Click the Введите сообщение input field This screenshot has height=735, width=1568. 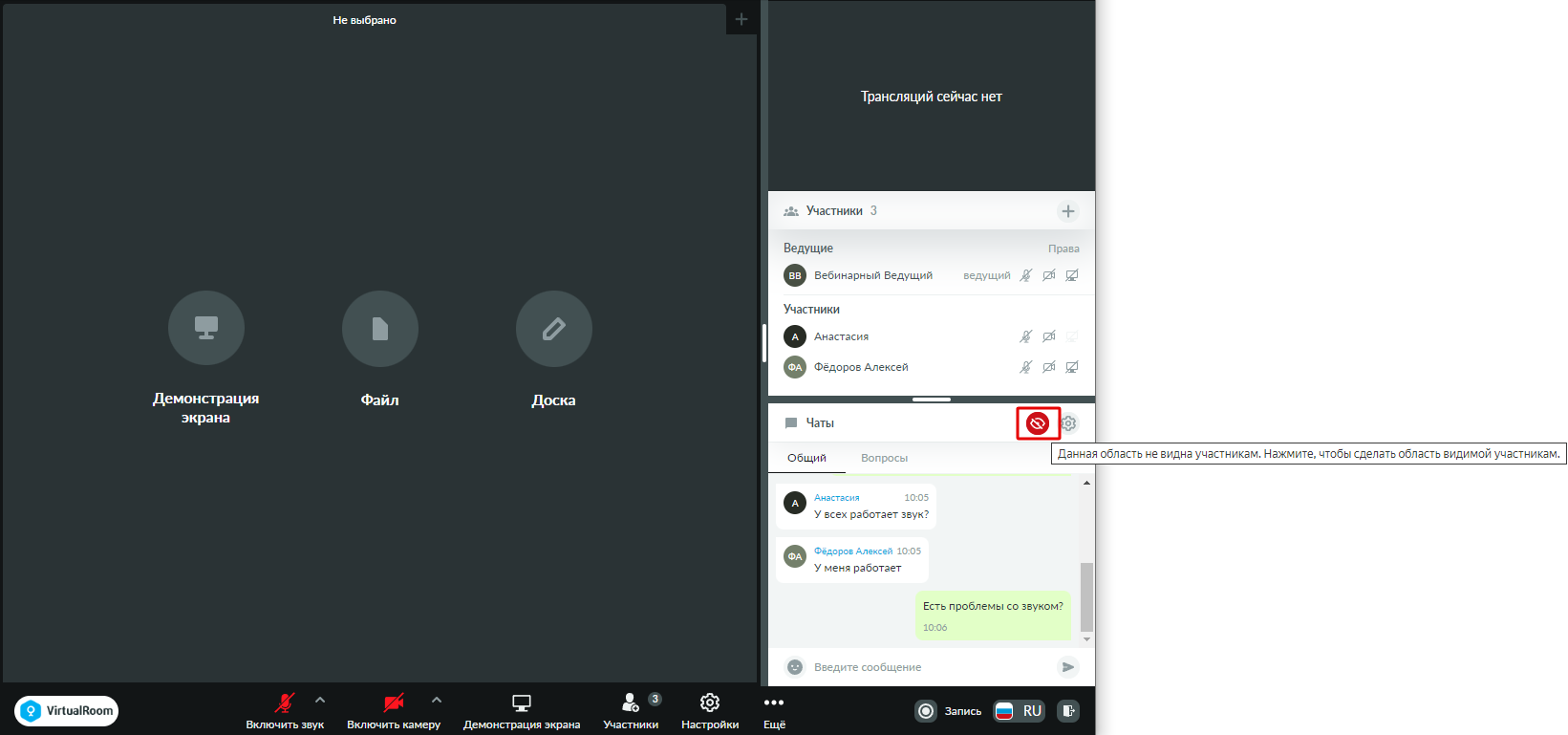point(932,667)
